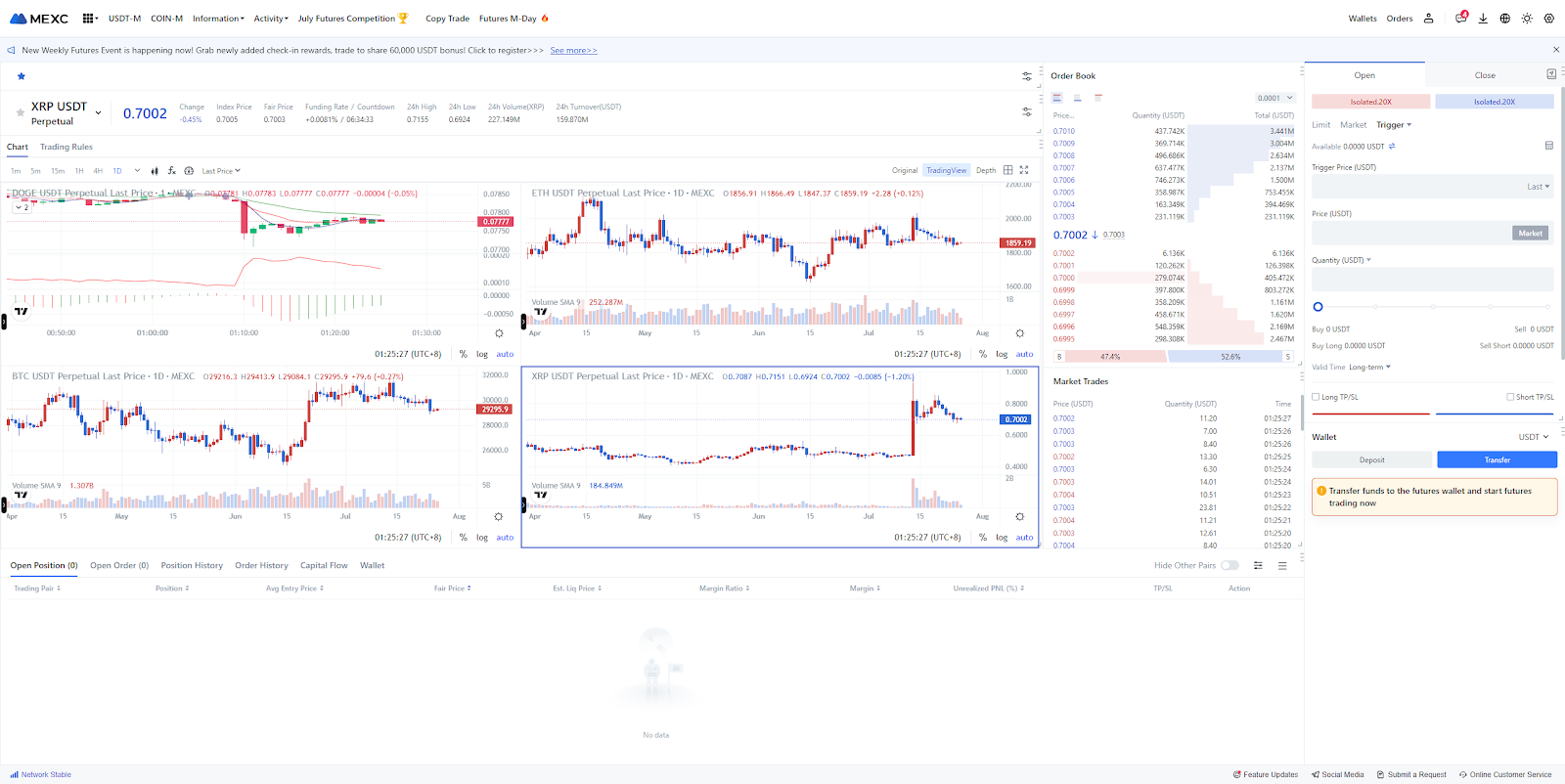Switch to Close order tab
The width and height of the screenshot is (1565, 784).
tap(1485, 75)
